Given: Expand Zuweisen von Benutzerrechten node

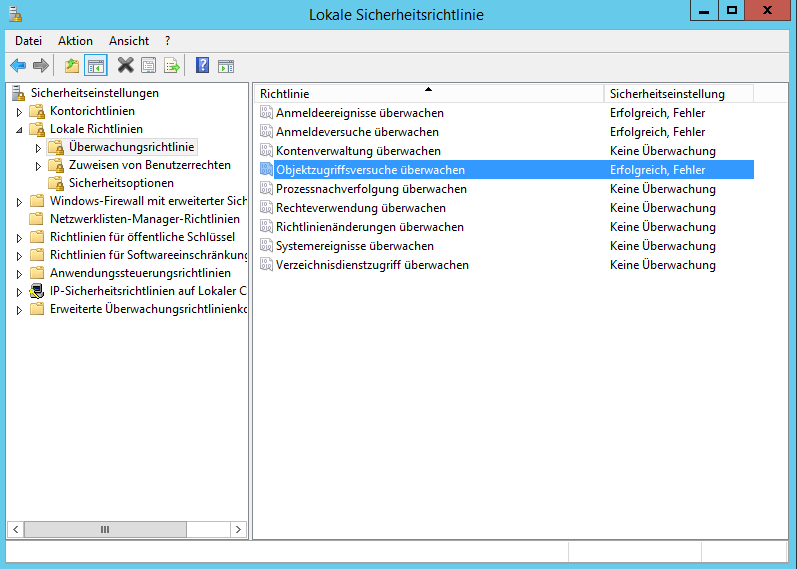Looking at the screenshot, I should tap(38, 165).
